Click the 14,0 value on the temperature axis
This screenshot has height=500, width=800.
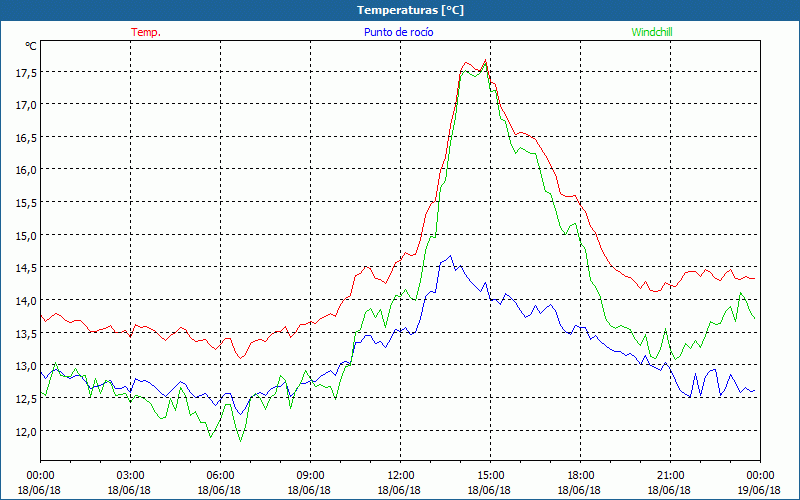click(26, 301)
